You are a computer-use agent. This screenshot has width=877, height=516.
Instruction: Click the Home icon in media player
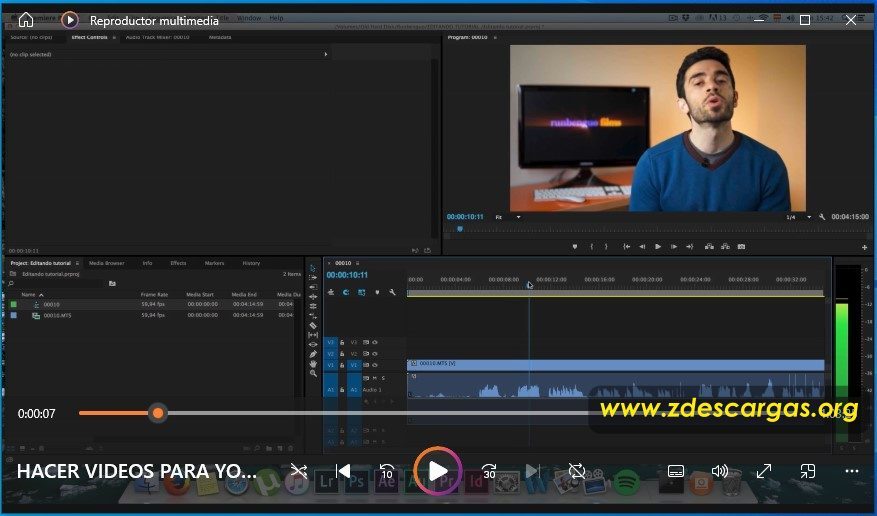(26, 20)
